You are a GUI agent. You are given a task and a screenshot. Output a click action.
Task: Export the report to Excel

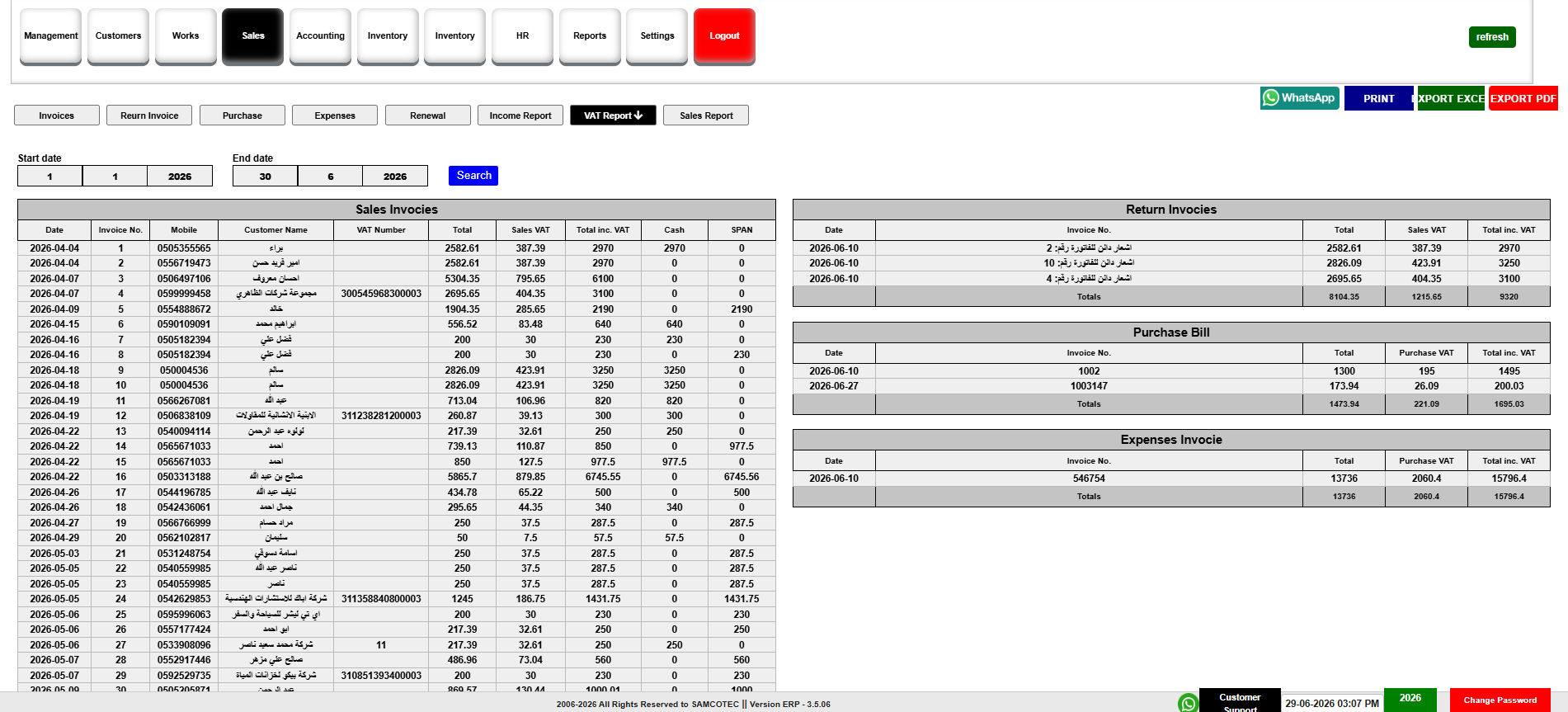1451,98
